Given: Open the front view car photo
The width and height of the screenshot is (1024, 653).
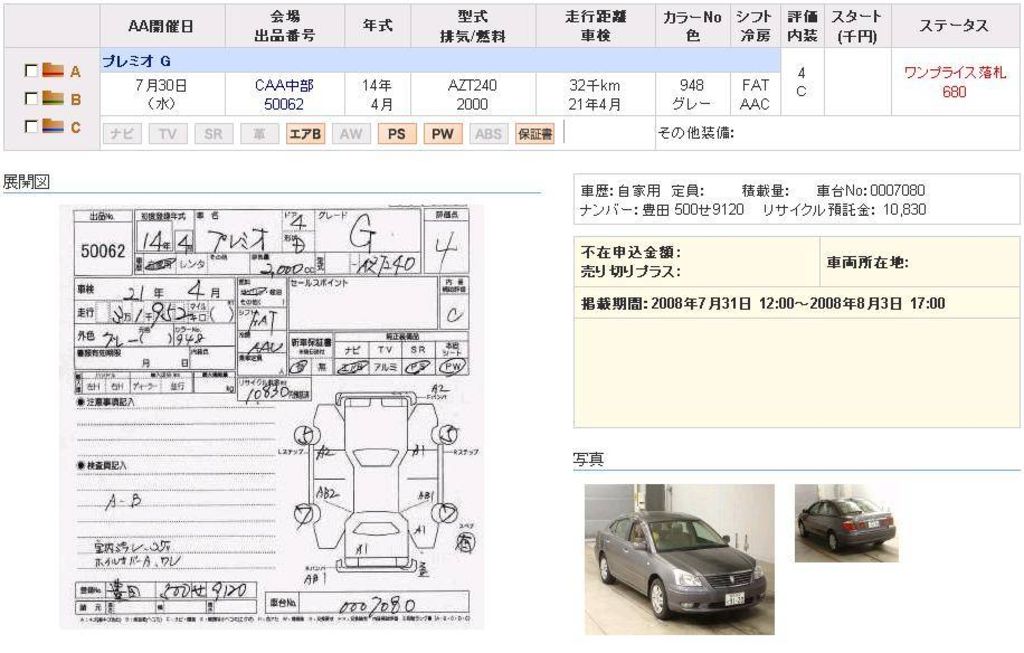Looking at the screenshot, I should click(679, 558).
